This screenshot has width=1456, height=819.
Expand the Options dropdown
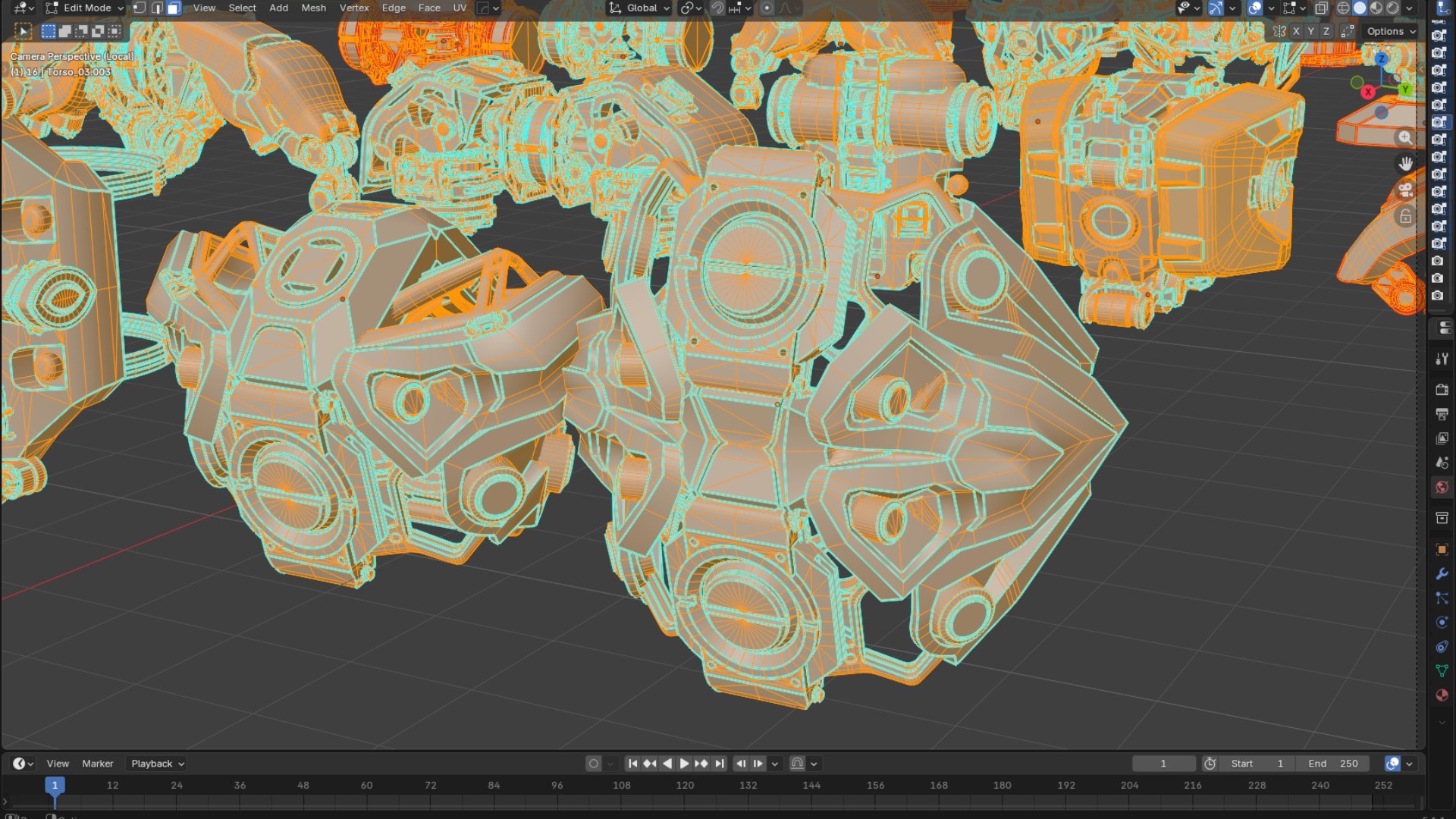(1391, 31)
